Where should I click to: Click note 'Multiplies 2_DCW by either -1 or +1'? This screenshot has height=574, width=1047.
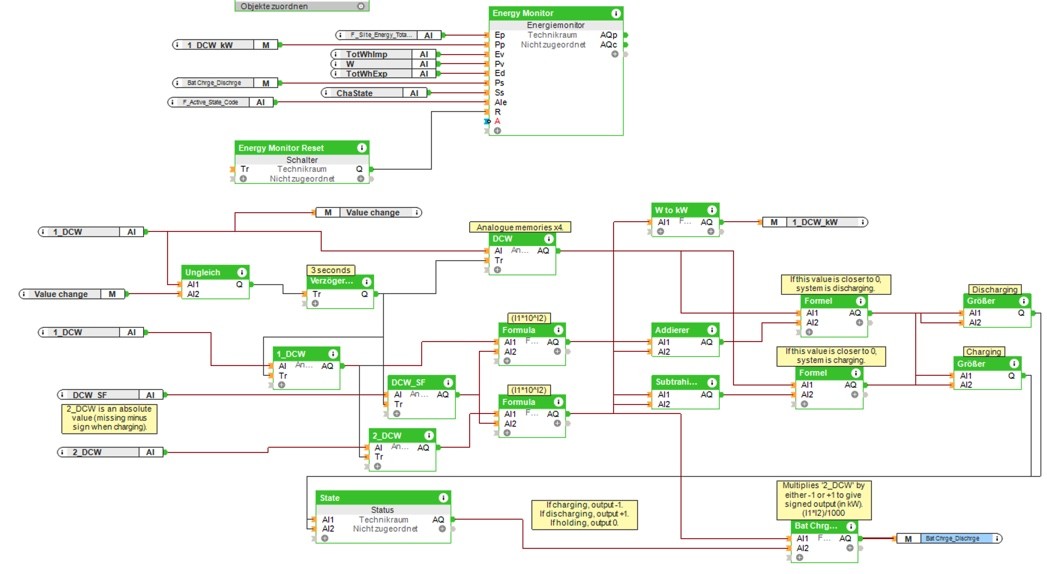[824, 499]
